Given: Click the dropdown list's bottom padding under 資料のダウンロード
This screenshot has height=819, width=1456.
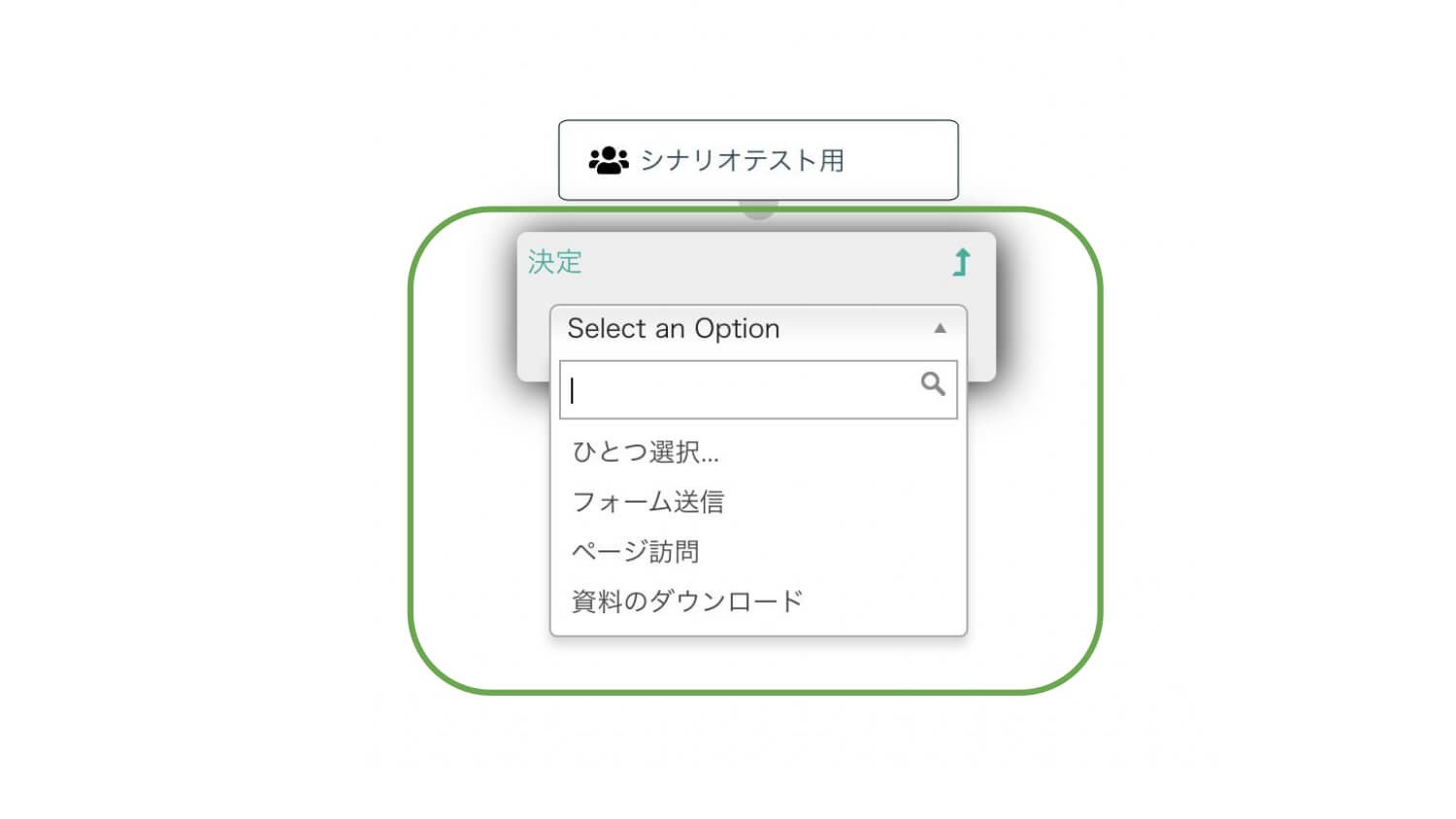Looking at the screenshot, I should coord(757,628).
